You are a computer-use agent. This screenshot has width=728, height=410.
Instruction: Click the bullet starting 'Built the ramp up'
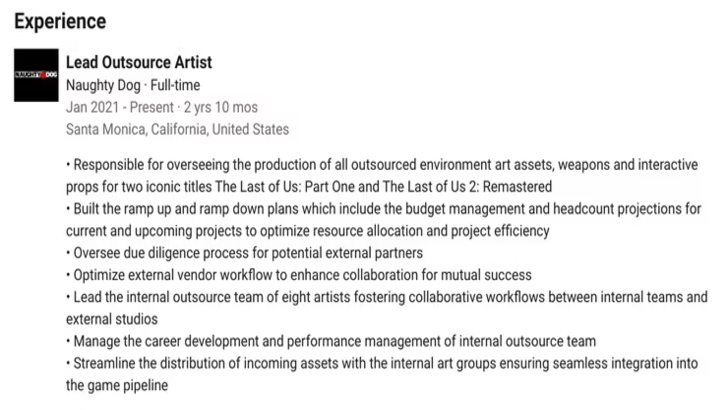[385, 208]
